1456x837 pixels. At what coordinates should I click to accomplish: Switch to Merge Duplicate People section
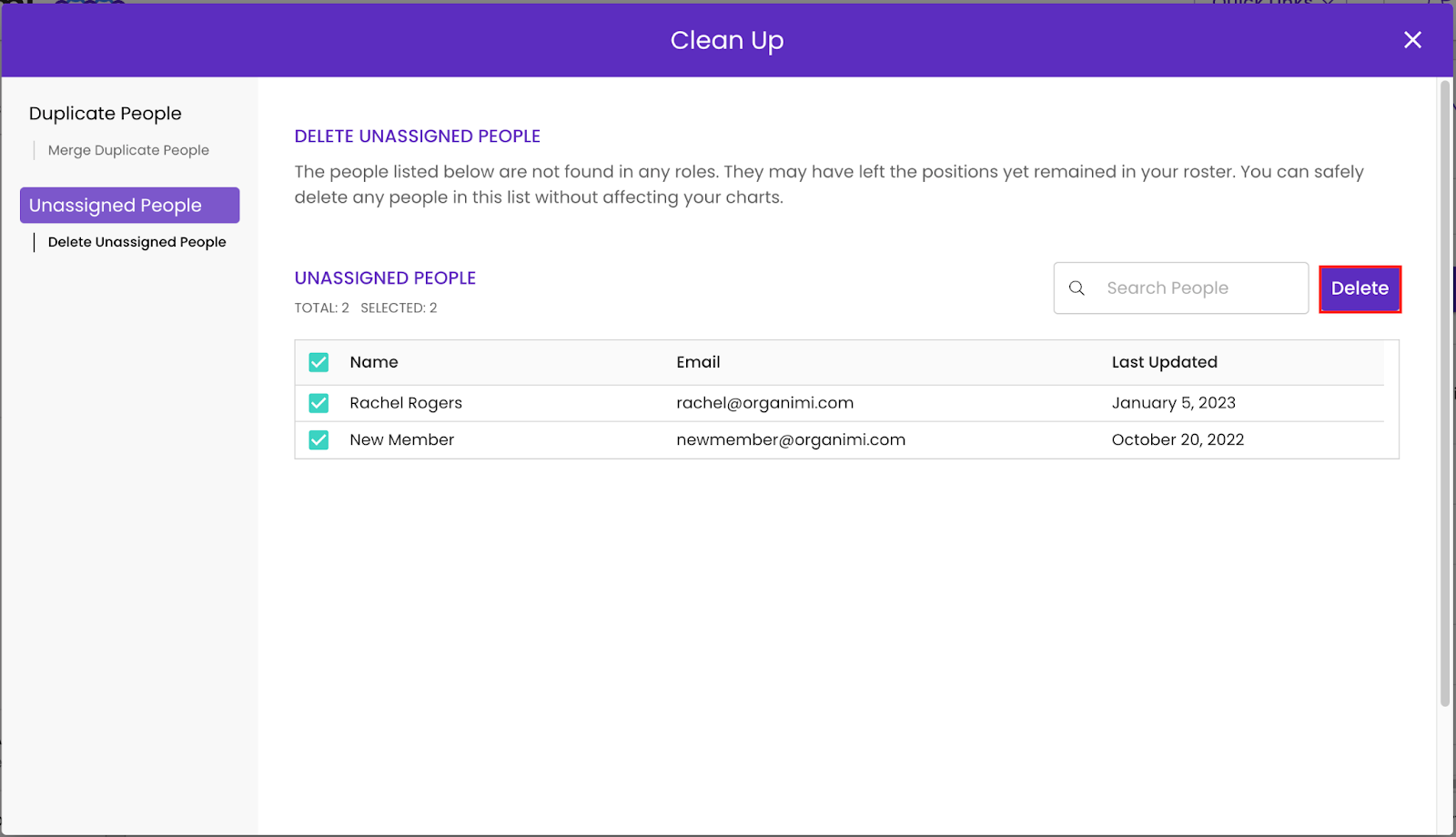pos(127,149)
